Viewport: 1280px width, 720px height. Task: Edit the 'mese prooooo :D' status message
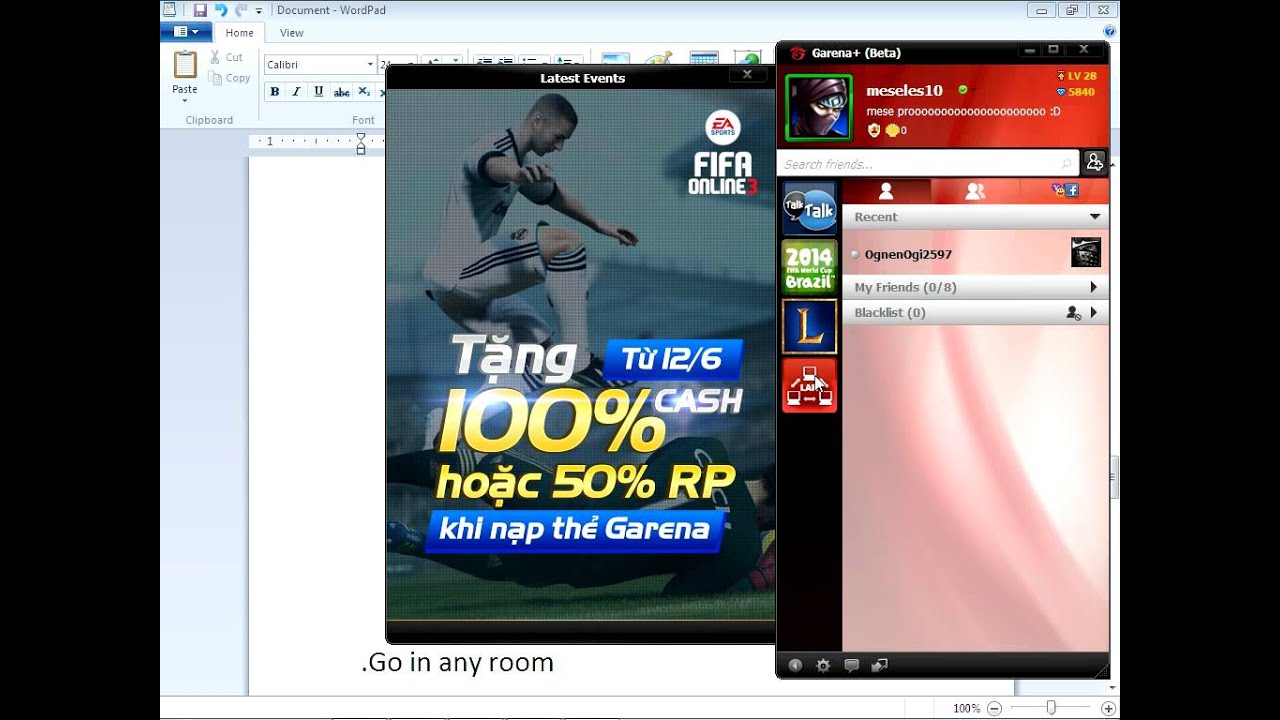pyautogui.click(x=963, y=111)
